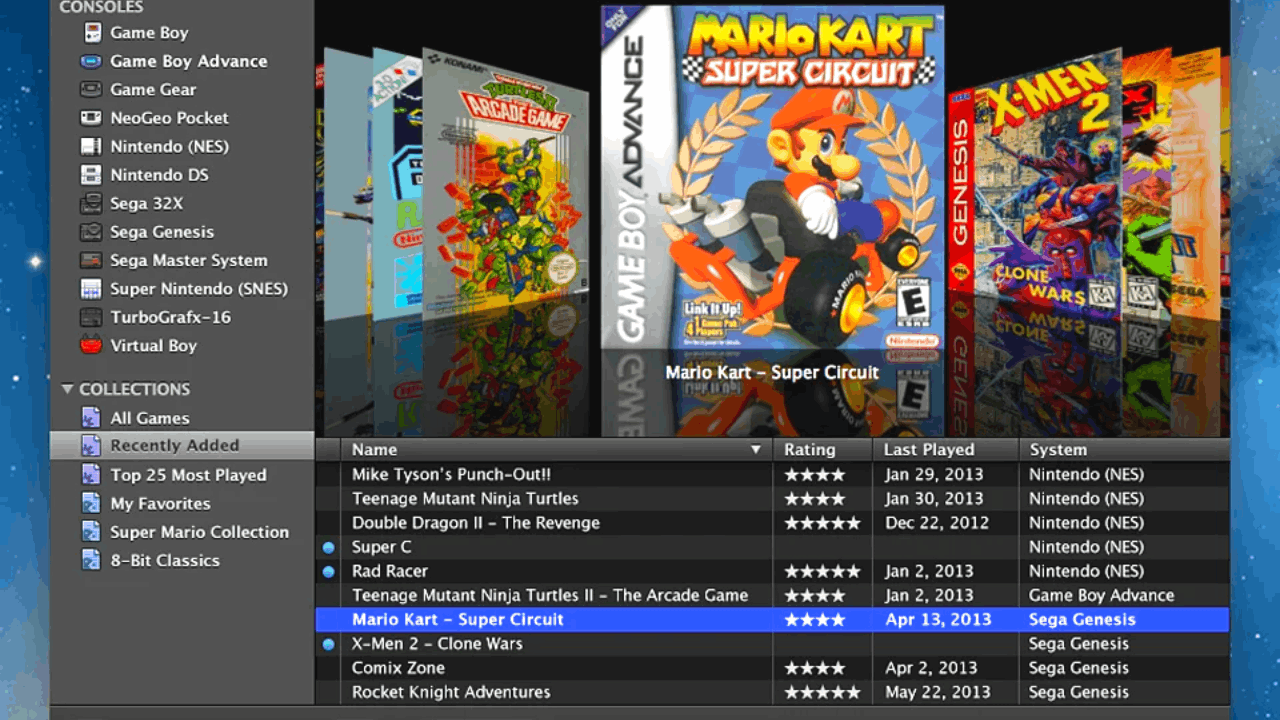Click the blue dot beside X-Men 2
Screen dimensions: 1280x720
click(328, 644)
